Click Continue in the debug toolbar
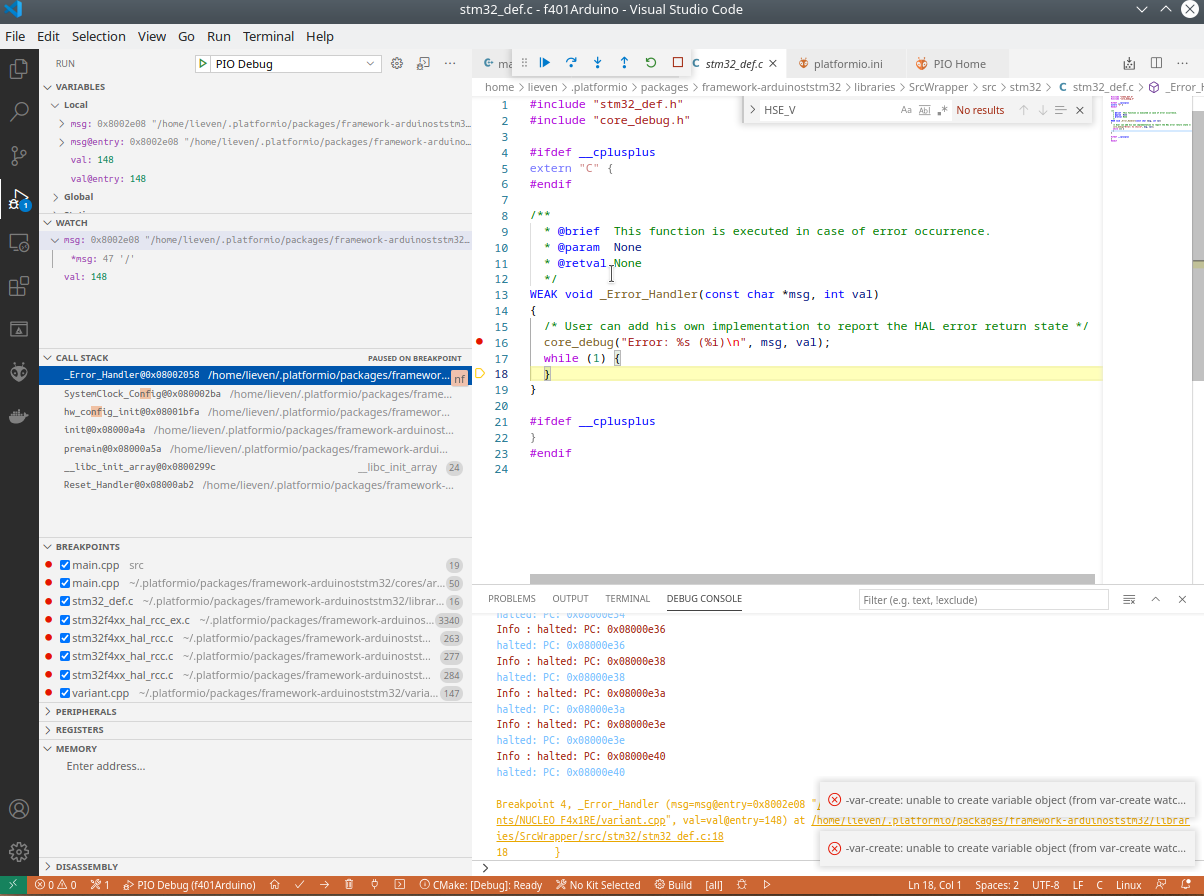Image resolution: width=1204 pixels, height=896 pixels. click(x=545, y=62)
